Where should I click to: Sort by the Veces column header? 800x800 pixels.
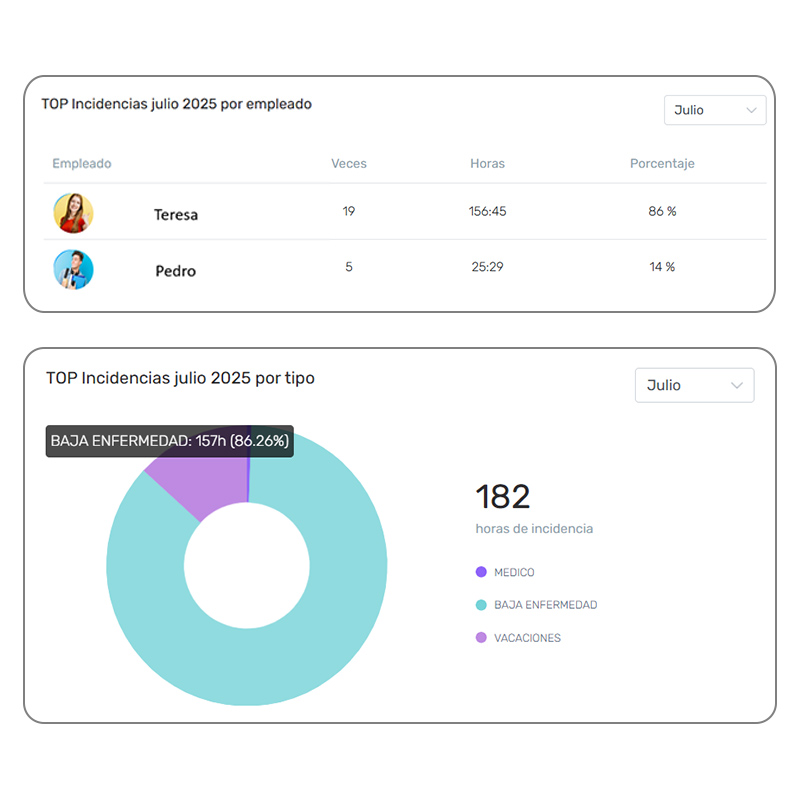(x=349, y=163)
